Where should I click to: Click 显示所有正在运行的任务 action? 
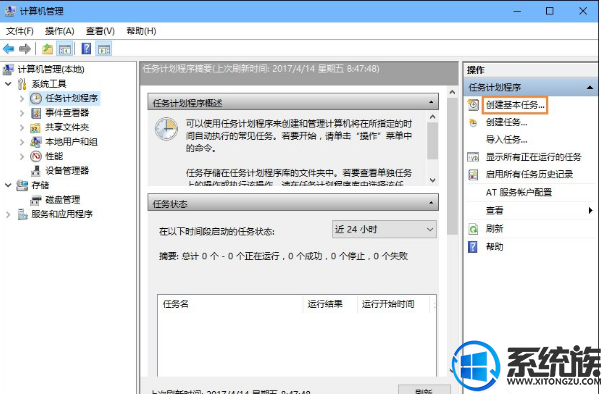533,157
